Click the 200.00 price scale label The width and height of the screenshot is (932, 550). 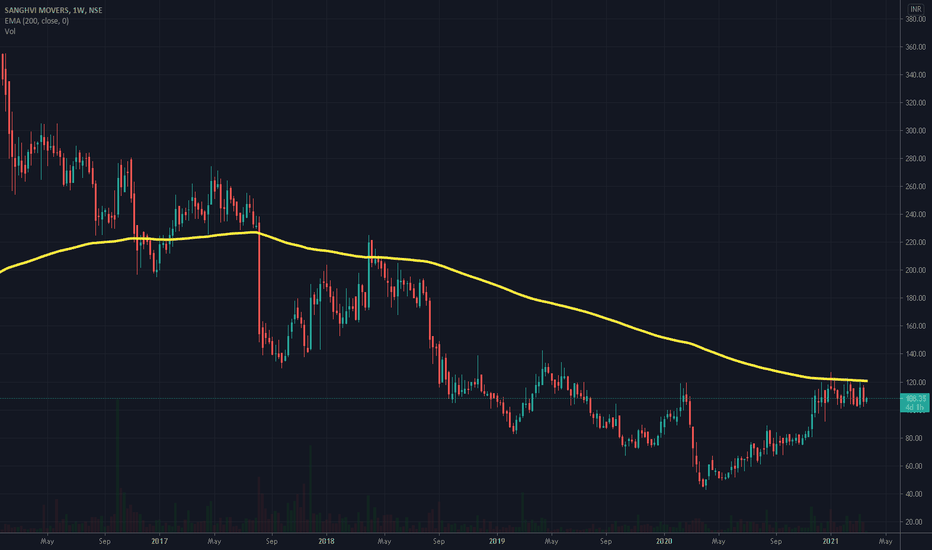pyautogui.click(x=915, y=271)
